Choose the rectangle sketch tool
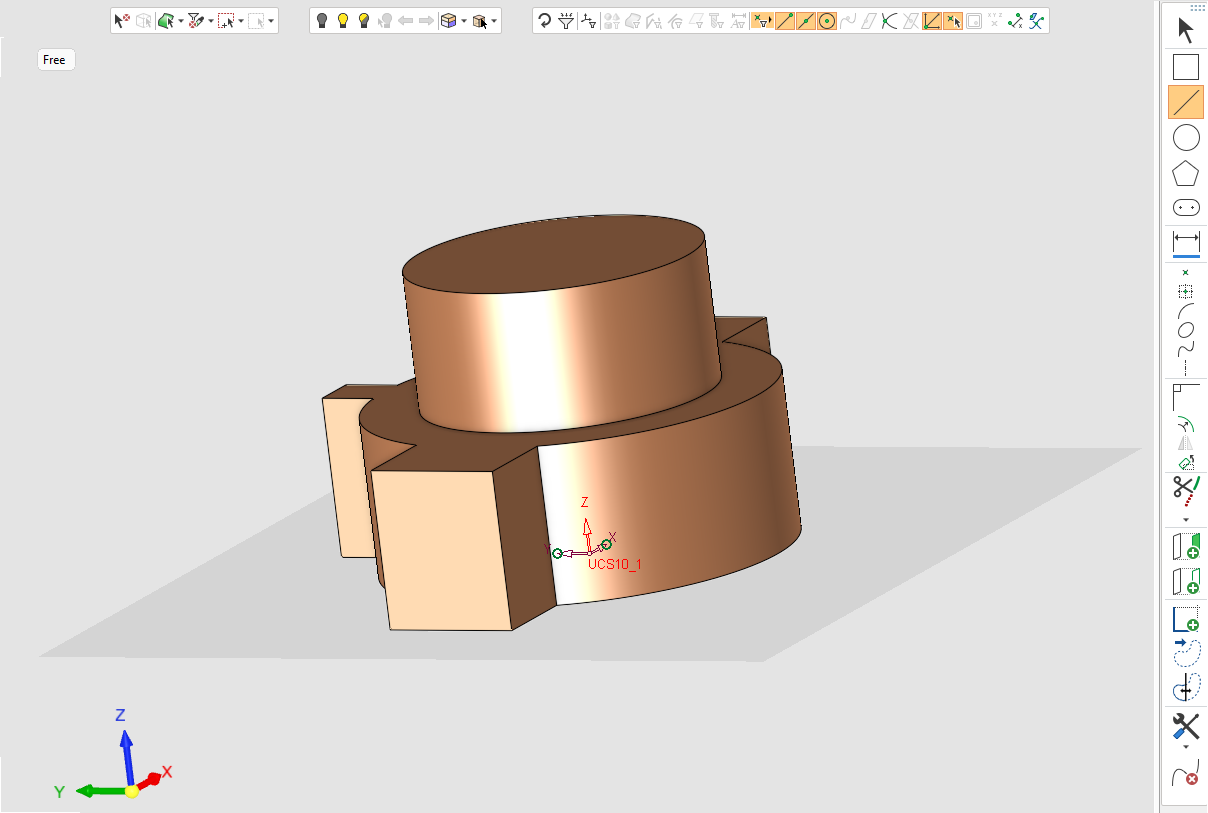Viewport: 1208px width, 813px height. coord(1185,67)
